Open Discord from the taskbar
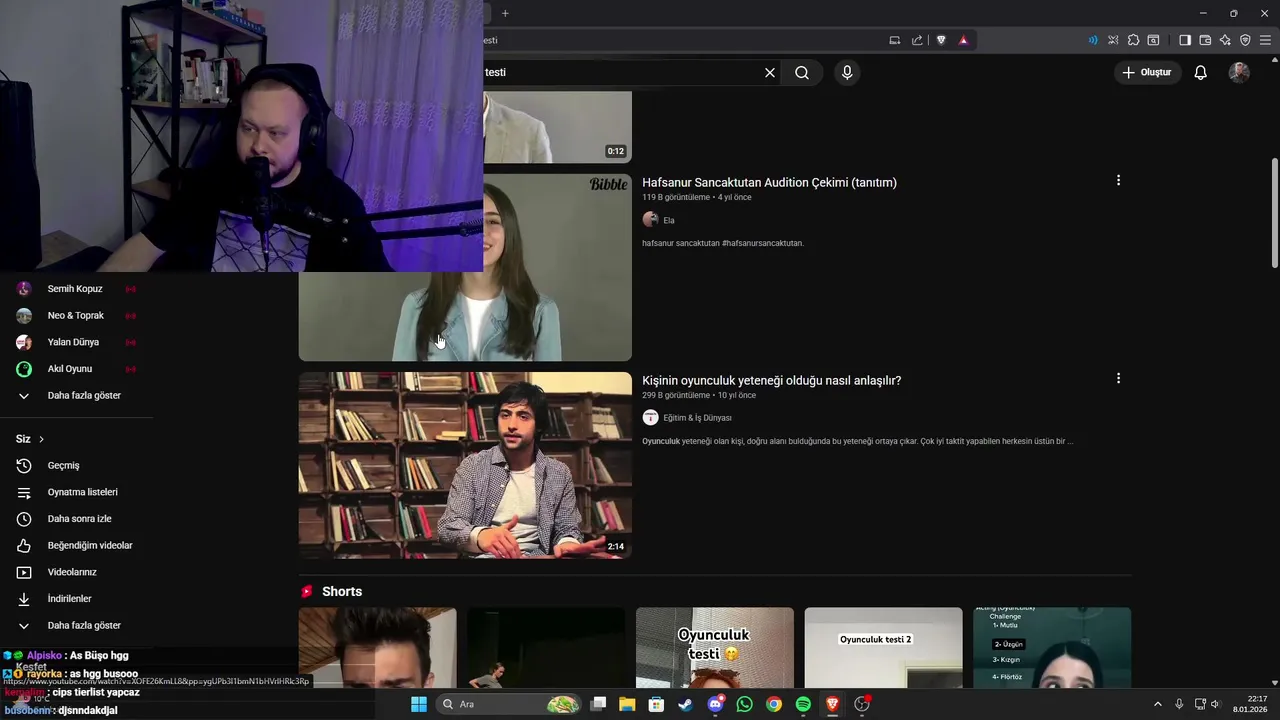This screenshot has width=1280, height=720. [x=715, y=704]
